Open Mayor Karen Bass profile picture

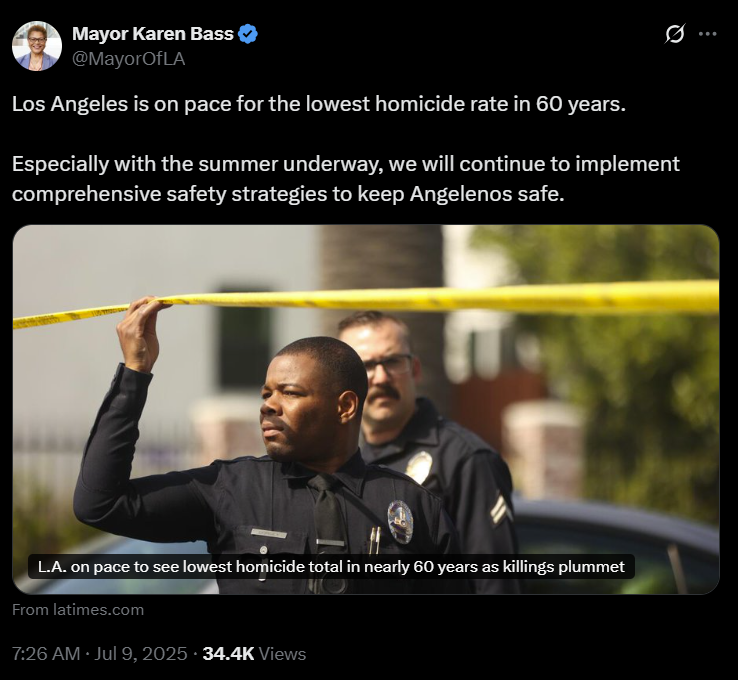point(37,46)
